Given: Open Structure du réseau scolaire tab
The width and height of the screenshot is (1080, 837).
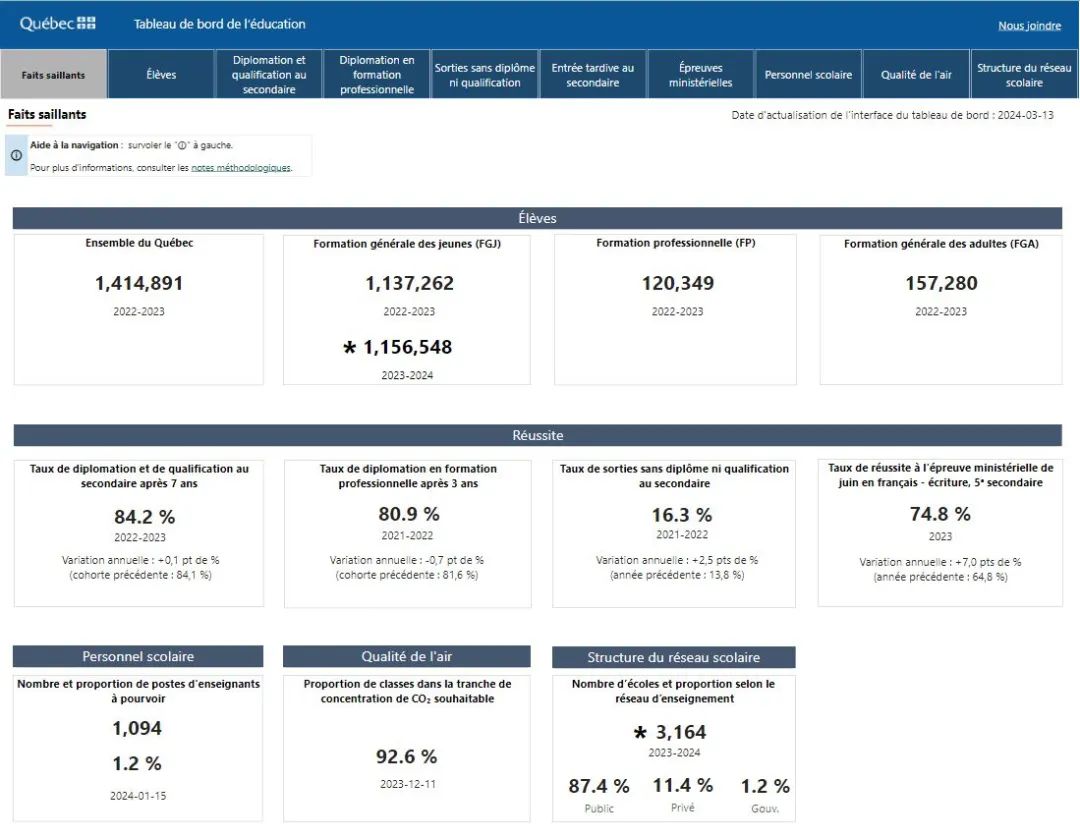Looking at the screenshot, I should pyautogui.click(x=1024, y=75).
